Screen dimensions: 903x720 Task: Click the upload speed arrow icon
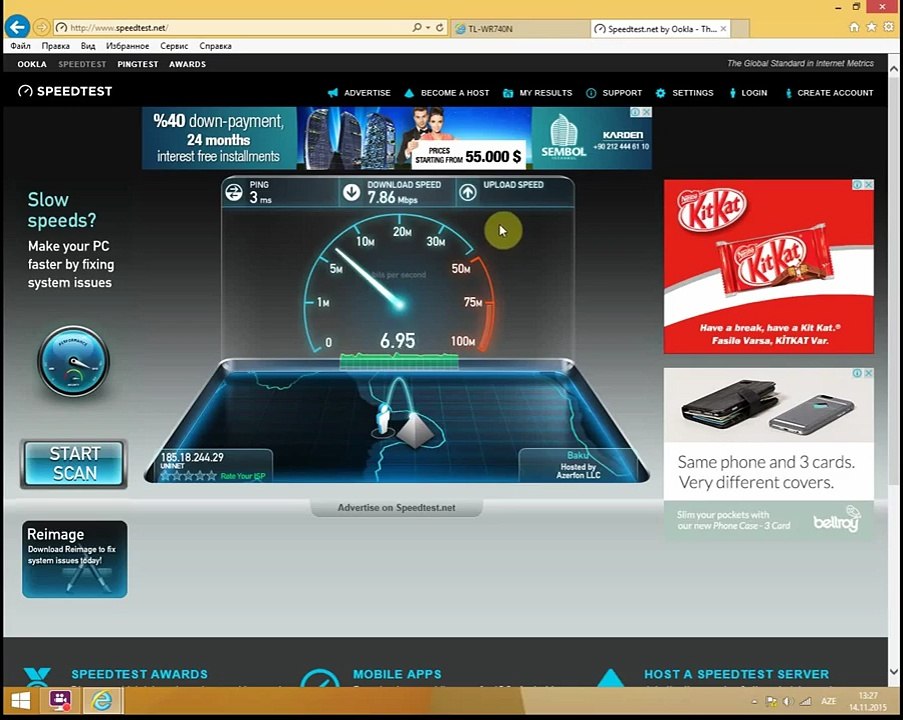[x=468, y=192]
